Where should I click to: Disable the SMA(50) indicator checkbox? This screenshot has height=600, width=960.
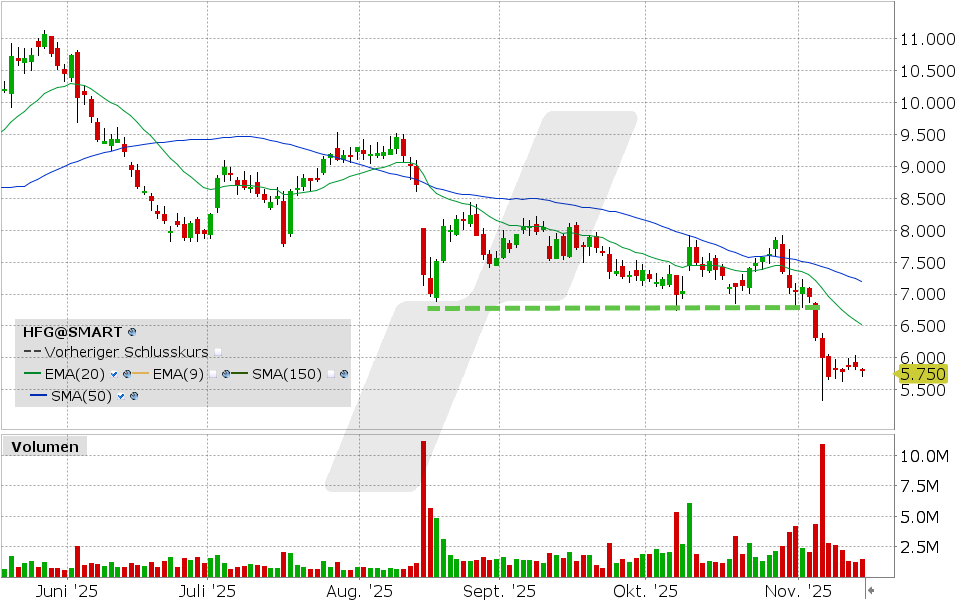(x=121, y=397)
